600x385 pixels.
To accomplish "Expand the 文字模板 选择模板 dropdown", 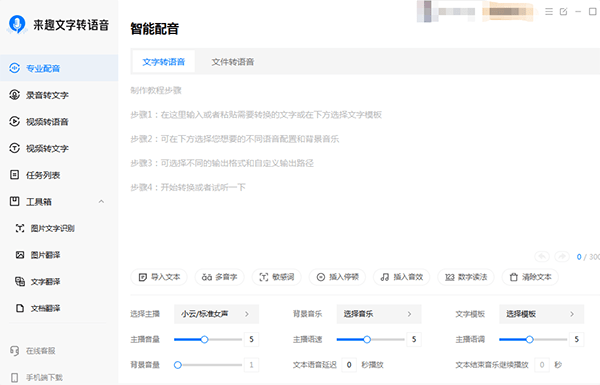I will click(541, 314).
